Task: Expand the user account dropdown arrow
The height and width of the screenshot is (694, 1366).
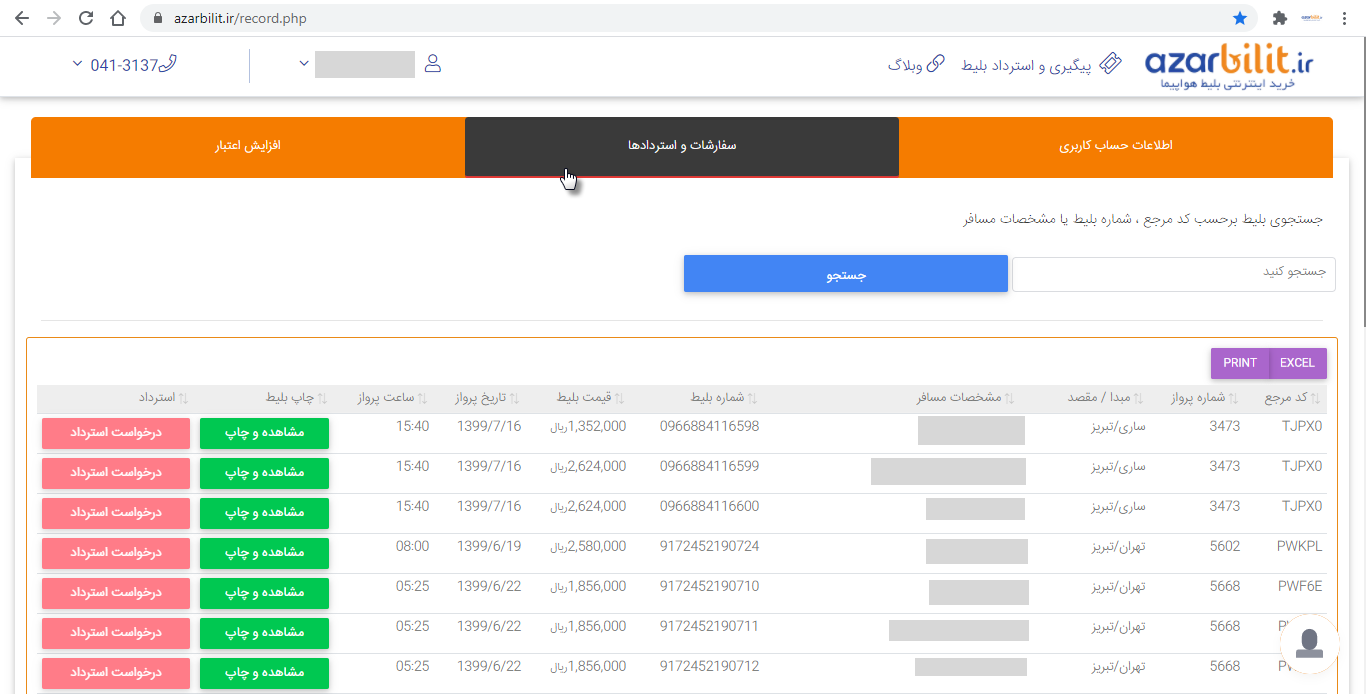Action: pos(304,64)
